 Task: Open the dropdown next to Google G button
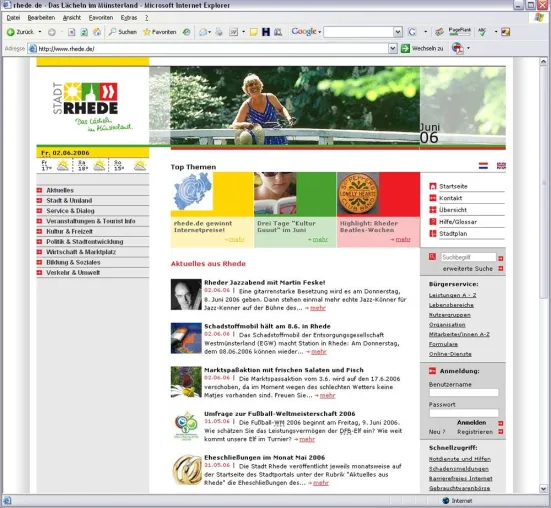click(426, 32)
